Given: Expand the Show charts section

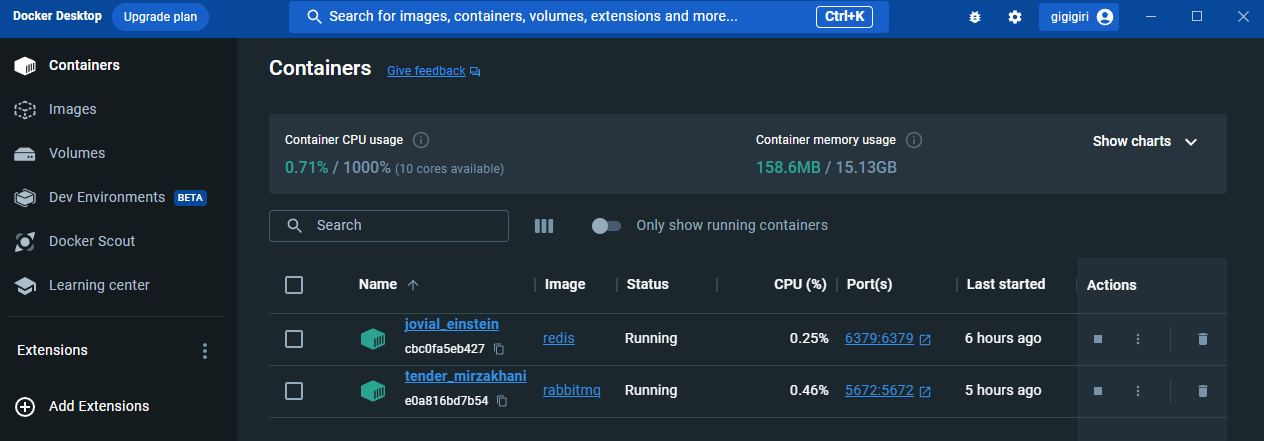Looking at the screenshot, I should (1145, 141).
